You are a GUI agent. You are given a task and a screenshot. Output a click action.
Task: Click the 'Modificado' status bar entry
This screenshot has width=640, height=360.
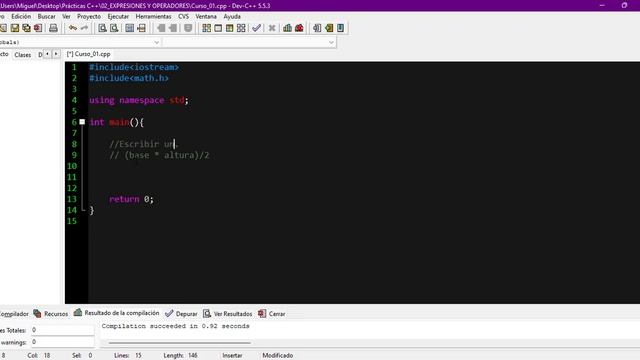pyautogui.click(x=278, y=356)
